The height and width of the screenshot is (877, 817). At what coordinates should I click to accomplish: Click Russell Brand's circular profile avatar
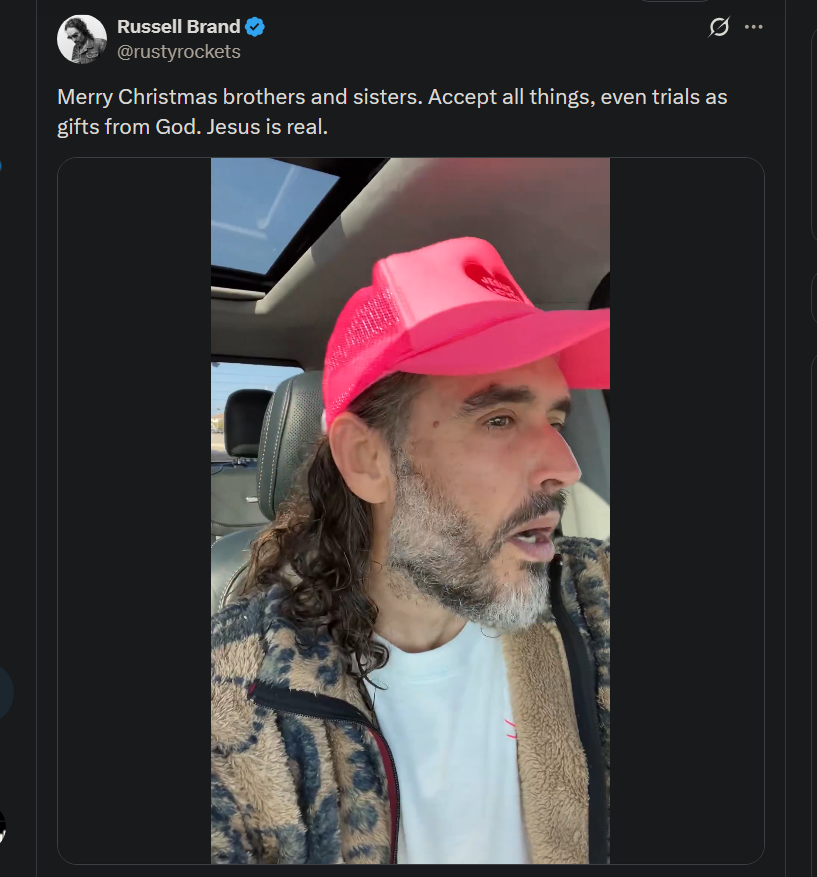coord(82,40)
